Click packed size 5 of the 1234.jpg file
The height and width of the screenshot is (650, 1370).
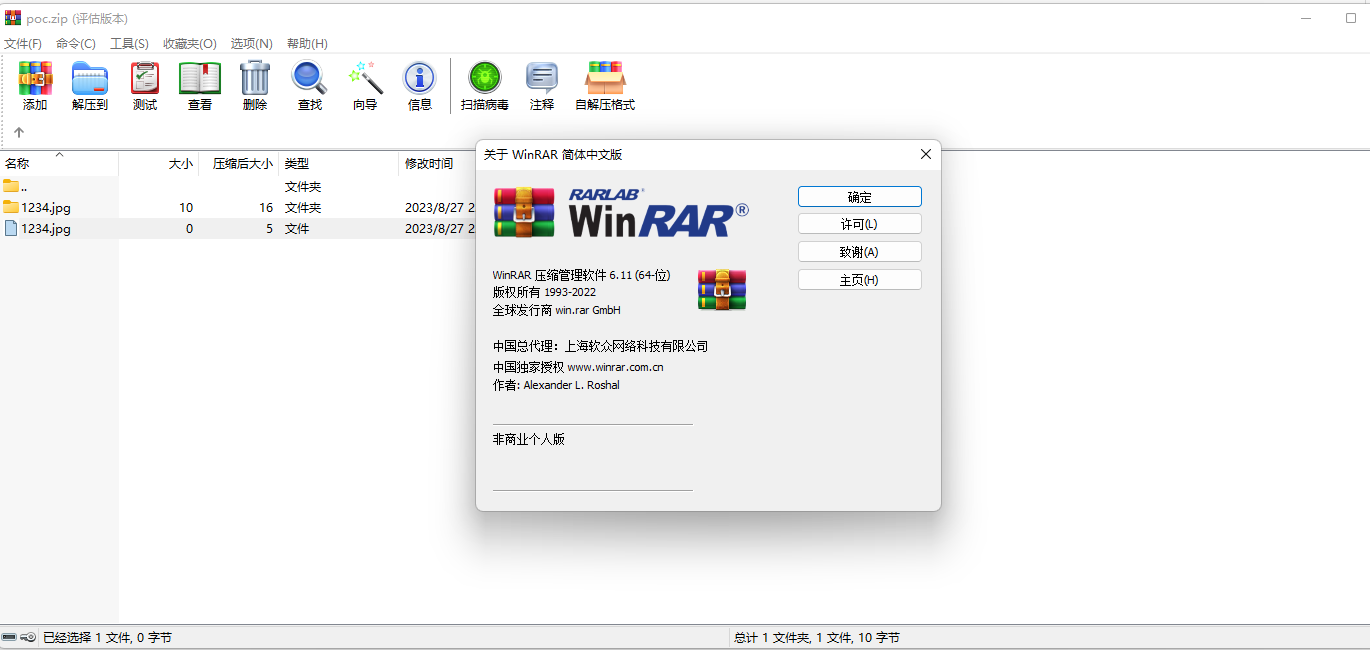click(270, 228)
